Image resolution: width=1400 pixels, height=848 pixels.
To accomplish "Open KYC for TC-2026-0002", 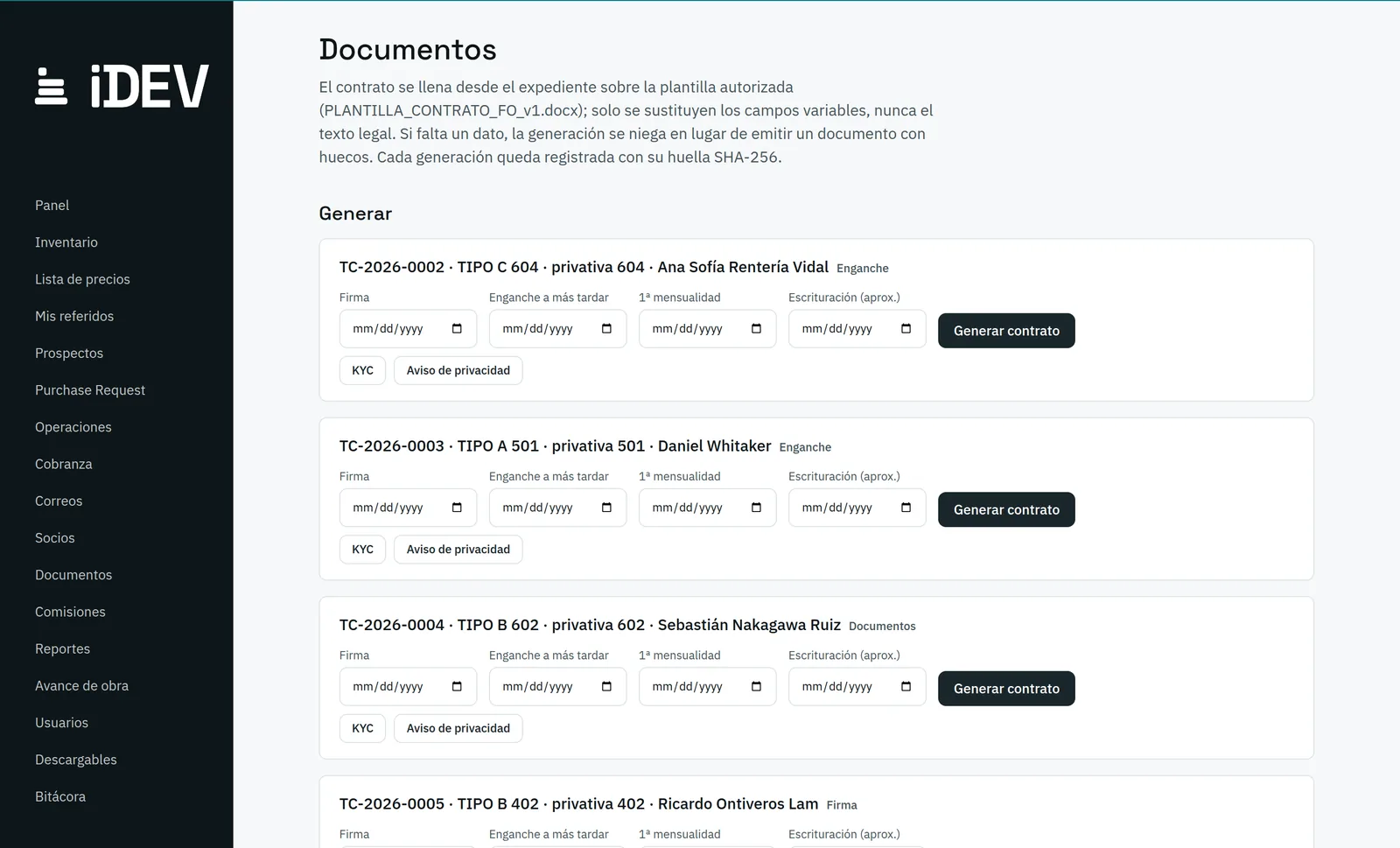I will [x=362, y=370].
